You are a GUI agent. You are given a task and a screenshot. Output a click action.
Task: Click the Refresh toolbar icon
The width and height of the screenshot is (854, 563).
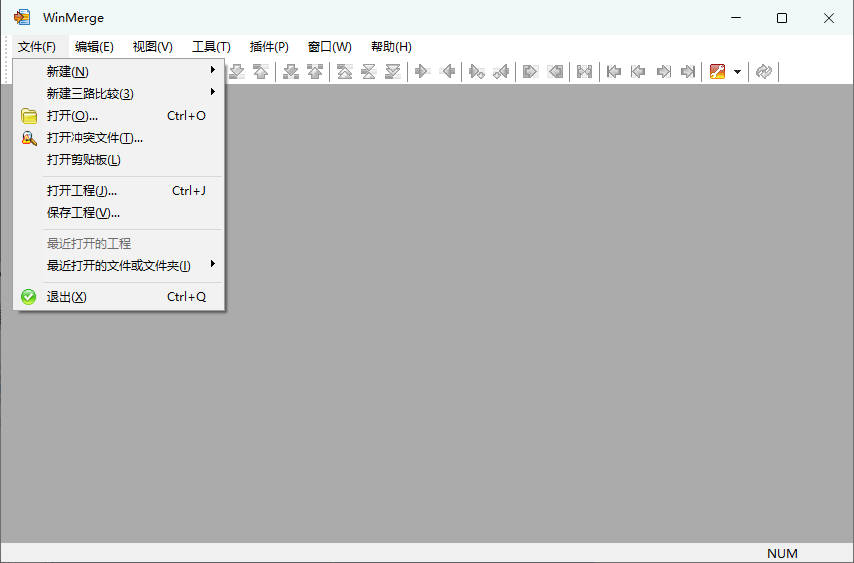click(x=764, y=71)
